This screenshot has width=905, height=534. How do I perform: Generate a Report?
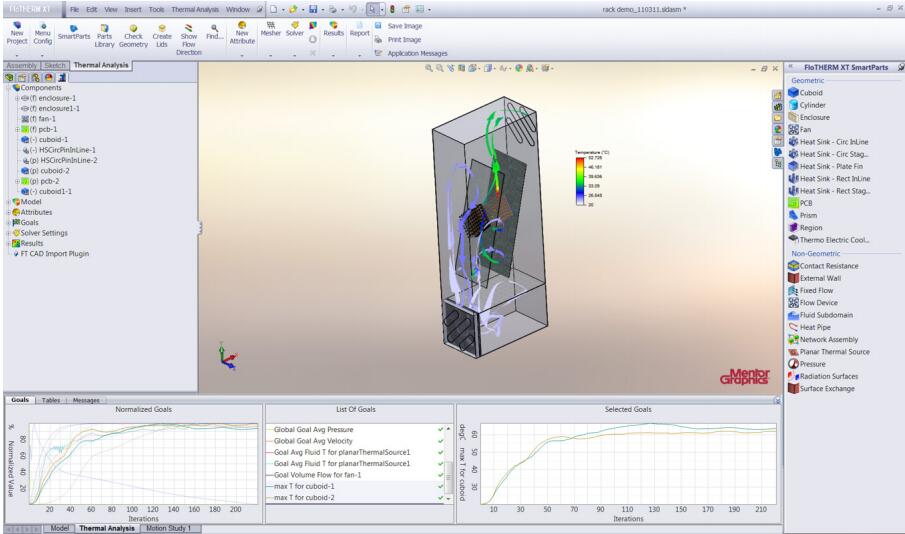pyautogui.click(x=360, y=29)
